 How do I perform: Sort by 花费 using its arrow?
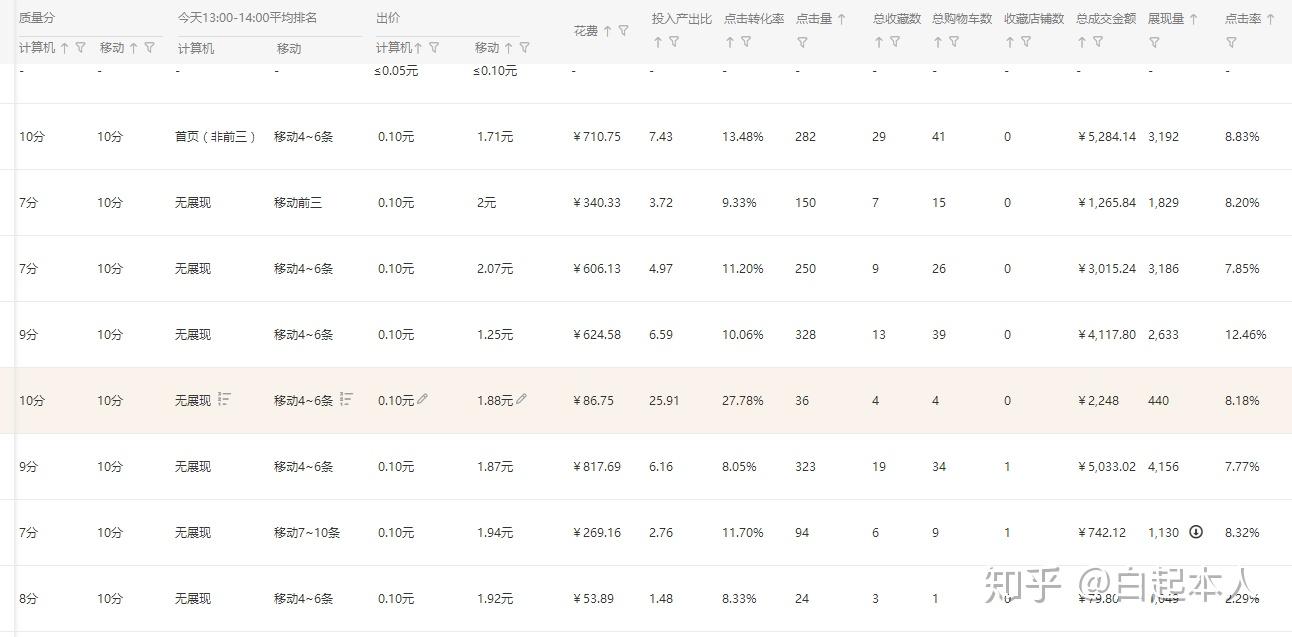(607, 31)
